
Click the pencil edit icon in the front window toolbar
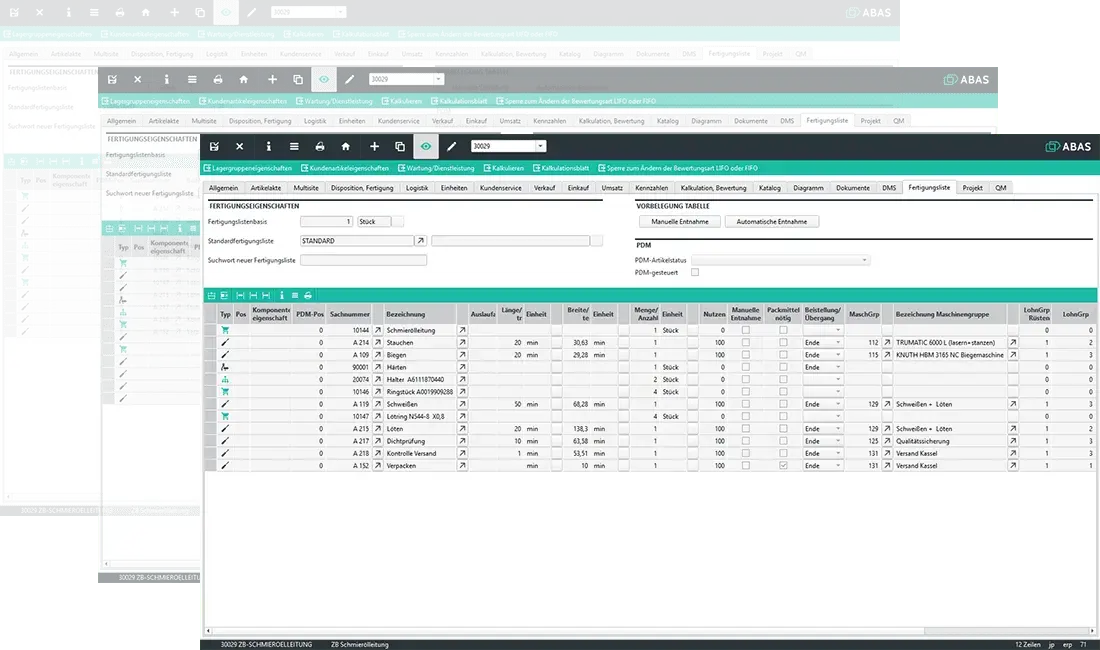pos(452,146)
